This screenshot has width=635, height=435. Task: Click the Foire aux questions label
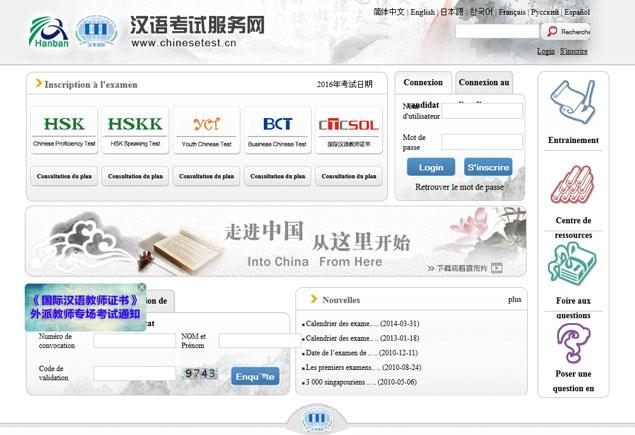(573, 308)
